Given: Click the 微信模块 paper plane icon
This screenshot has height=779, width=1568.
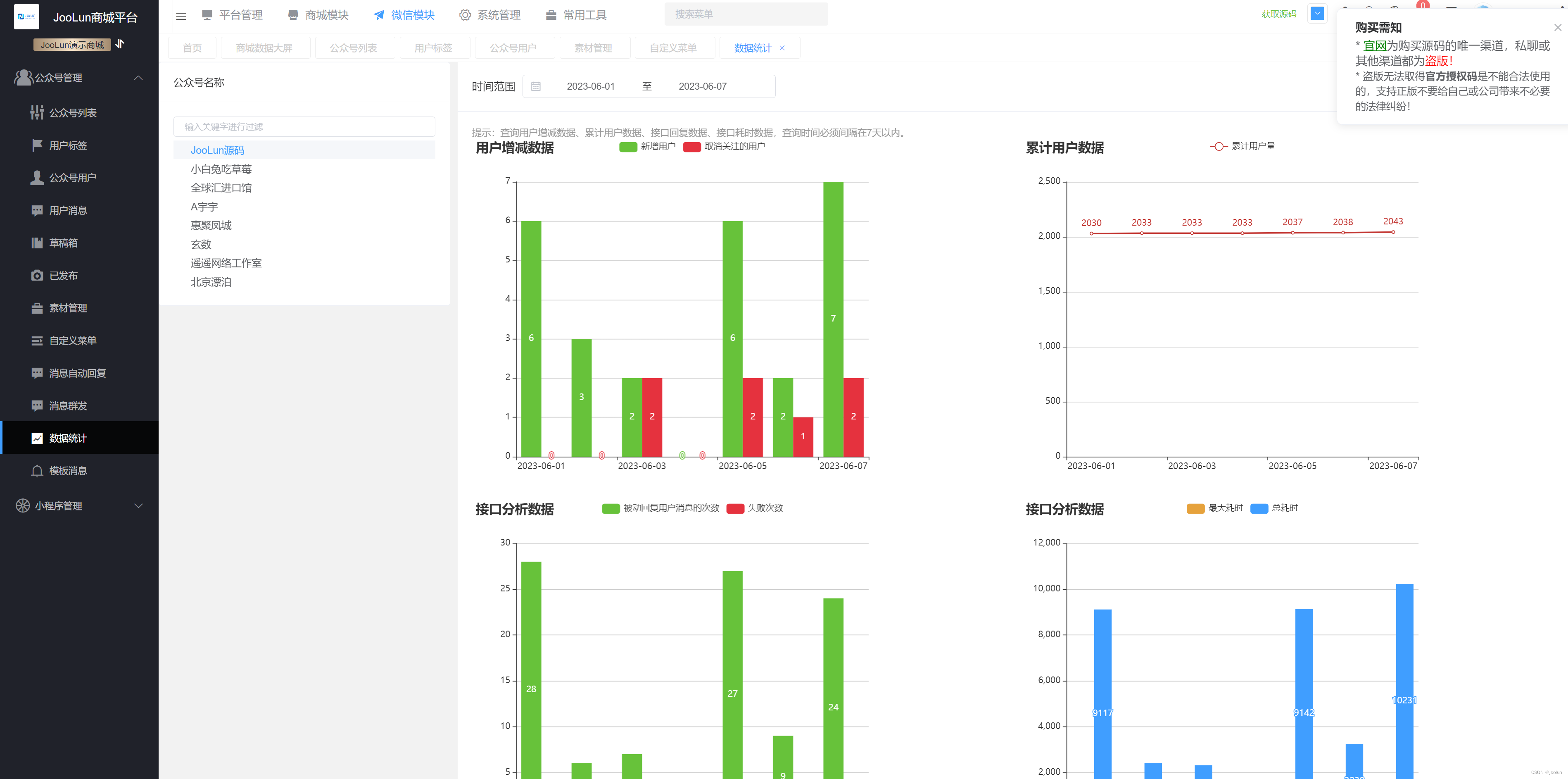Looking at the screenshot, I should 379,14.
